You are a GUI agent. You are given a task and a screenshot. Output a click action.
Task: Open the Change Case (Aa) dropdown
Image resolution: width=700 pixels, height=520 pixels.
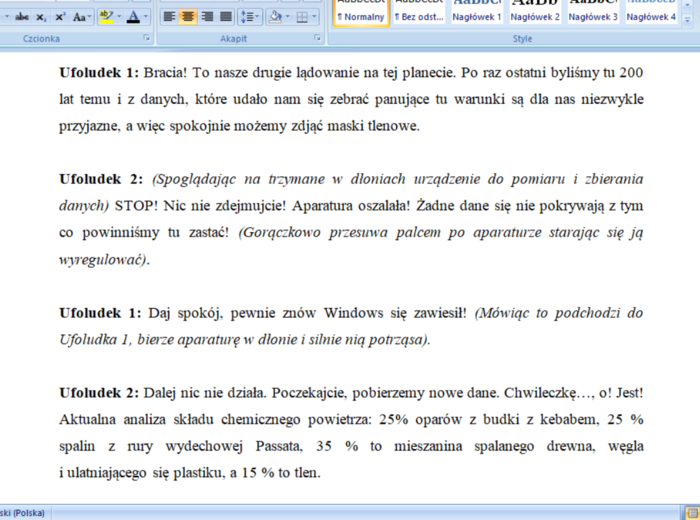coord(81,17)
